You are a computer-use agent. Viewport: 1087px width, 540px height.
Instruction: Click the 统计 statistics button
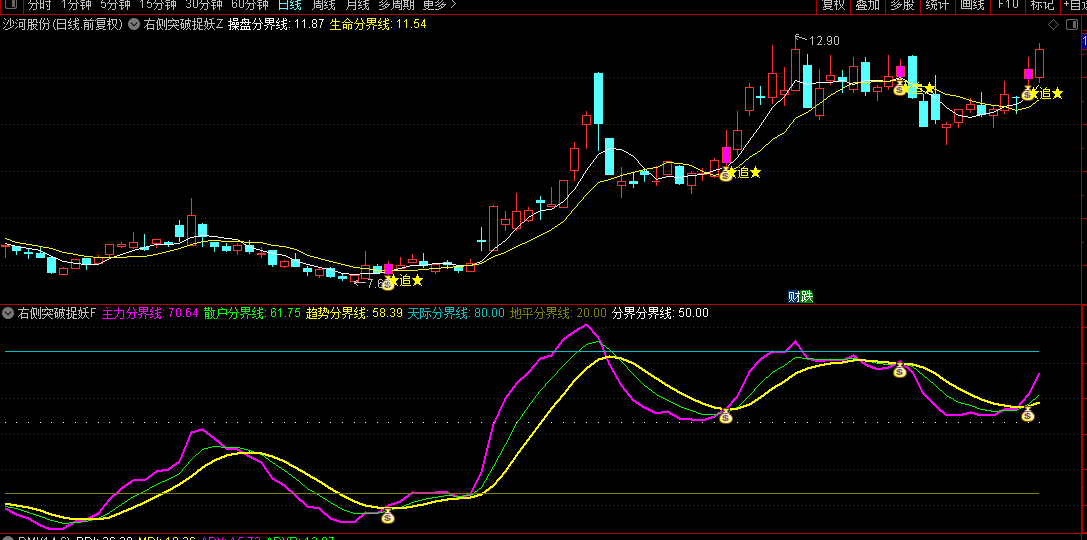pos(937,5)
